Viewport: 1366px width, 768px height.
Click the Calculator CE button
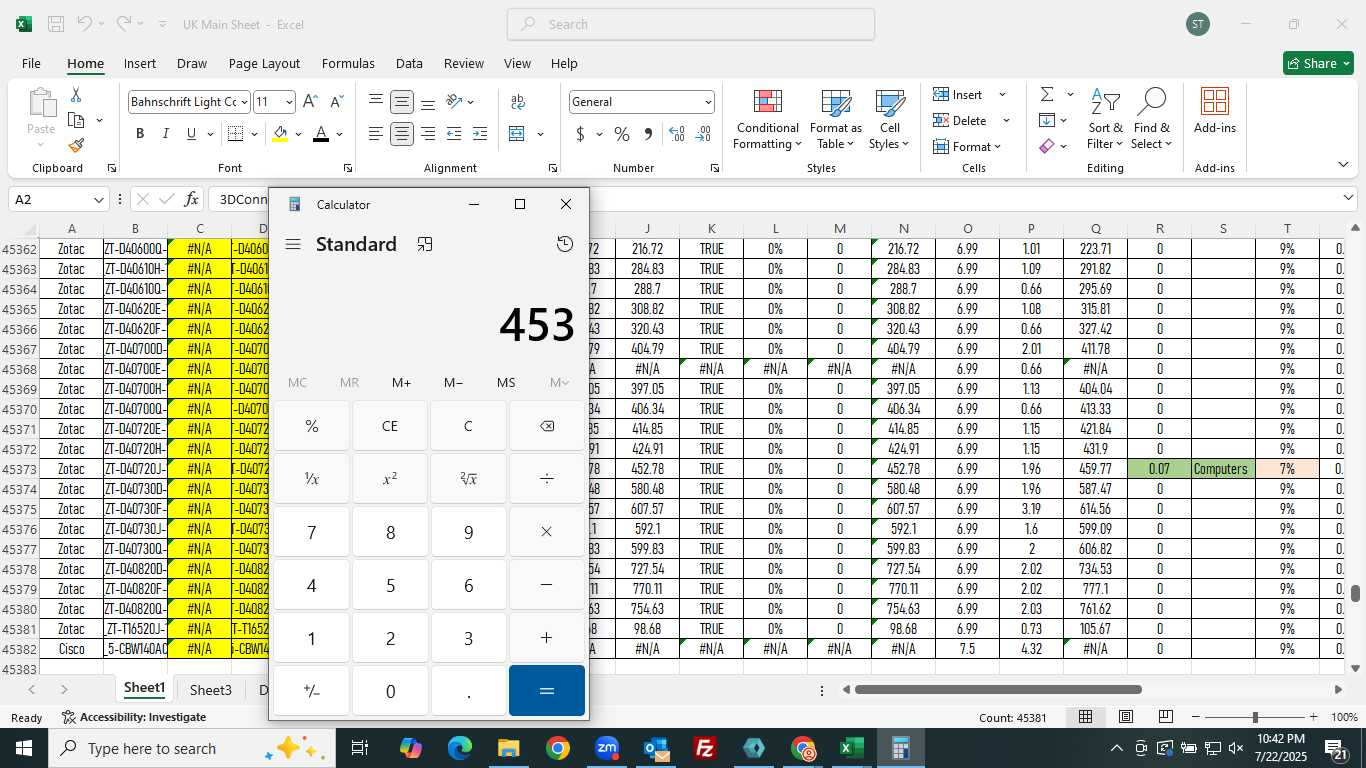[390, 426]
